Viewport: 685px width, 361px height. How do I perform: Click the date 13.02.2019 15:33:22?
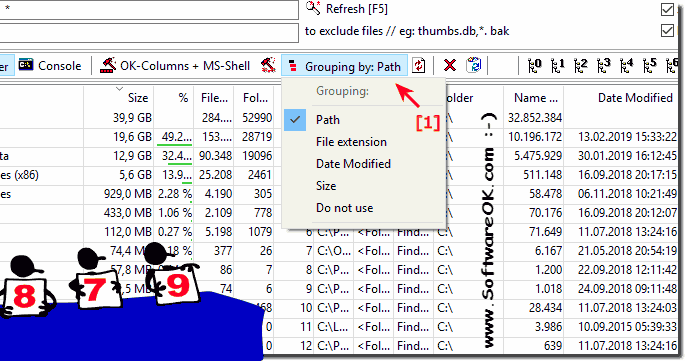pos(627,137)
